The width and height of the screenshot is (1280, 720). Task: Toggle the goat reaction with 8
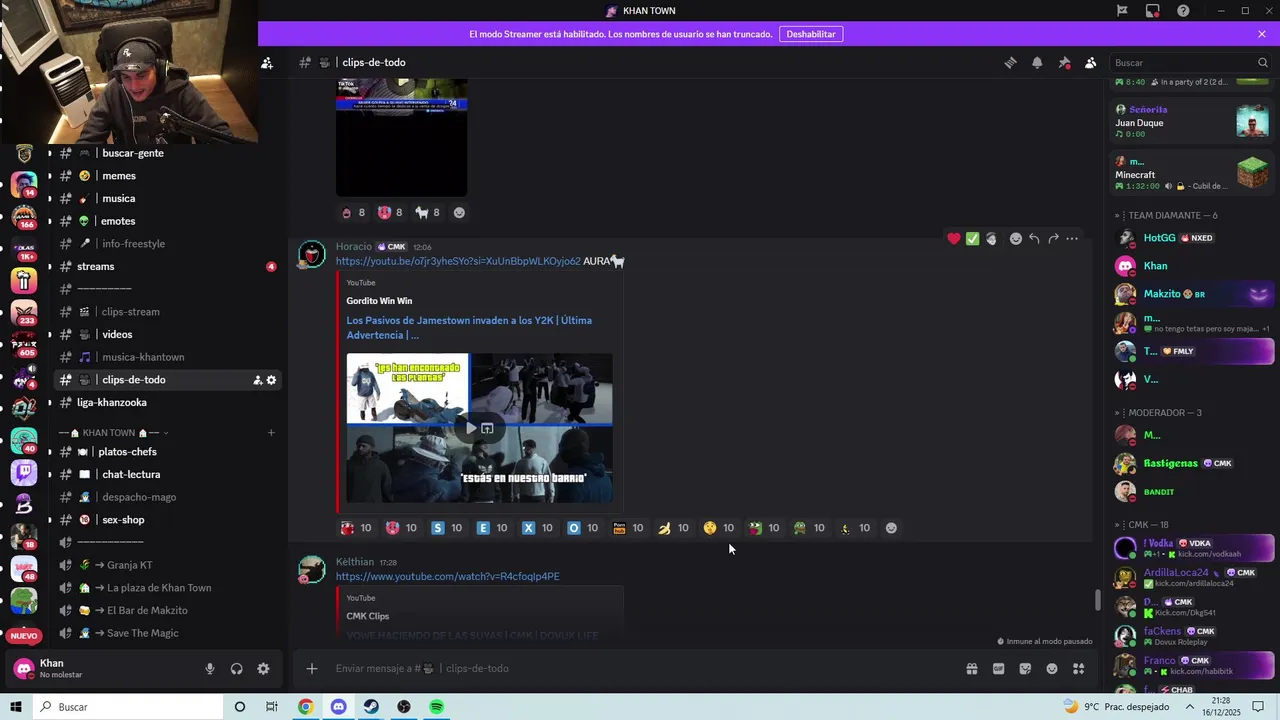428,212
